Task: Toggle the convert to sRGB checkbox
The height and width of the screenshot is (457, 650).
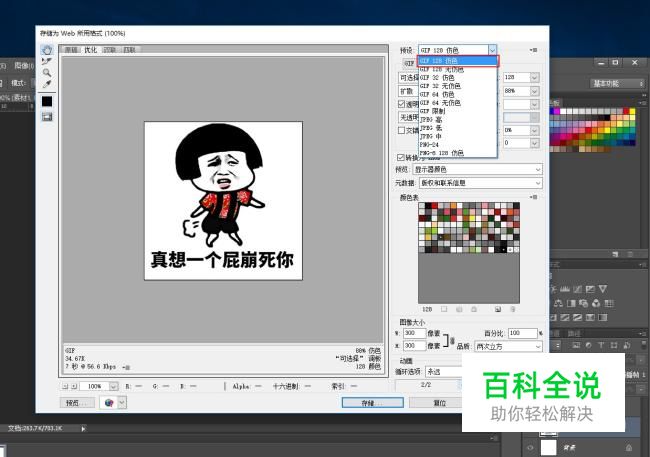Action: 400,158
